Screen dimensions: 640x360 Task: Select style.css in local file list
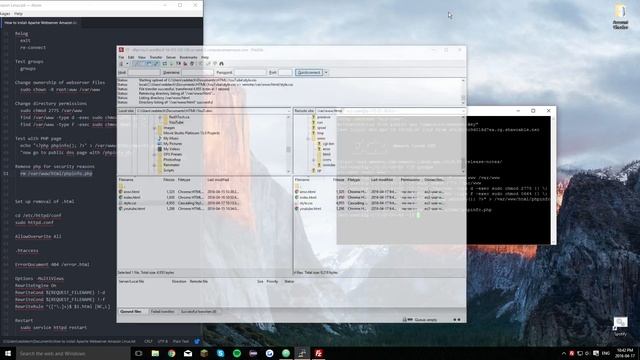tap(130, 203)
